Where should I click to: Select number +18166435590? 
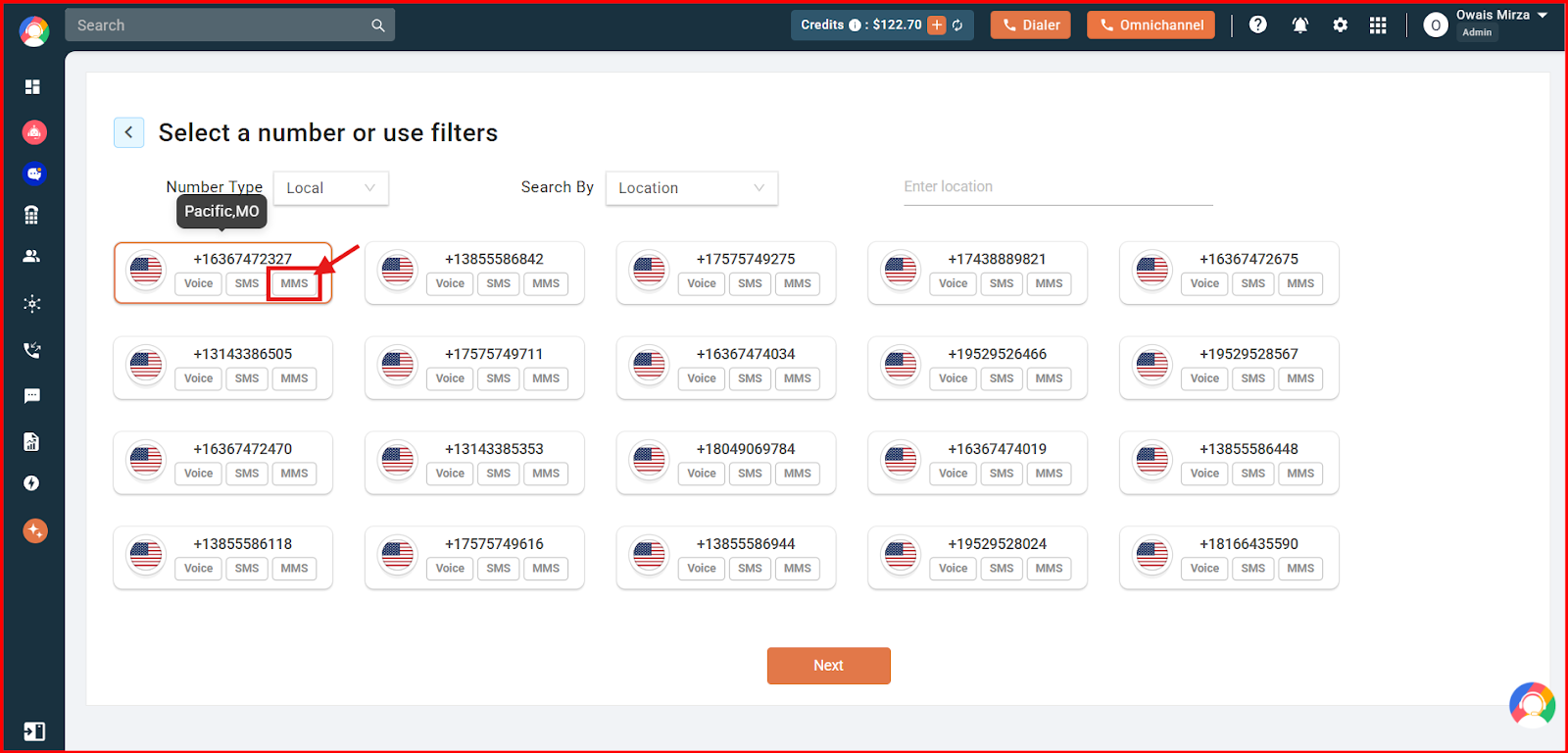coord(1229,558)
